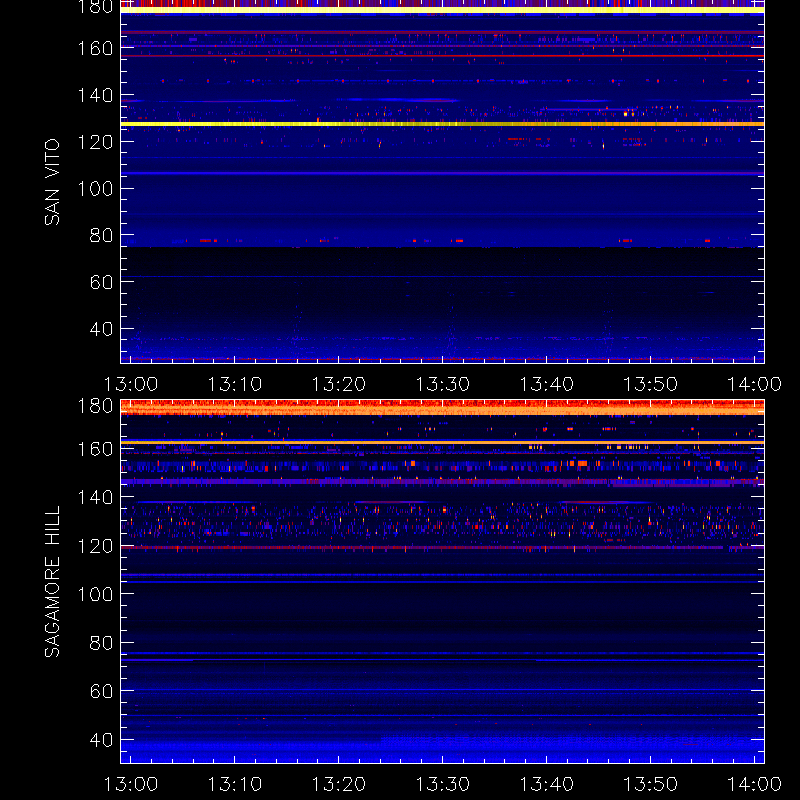
Task: Click the 60 tick label on Sagamore Hill axis
Action: click(101, 691)
